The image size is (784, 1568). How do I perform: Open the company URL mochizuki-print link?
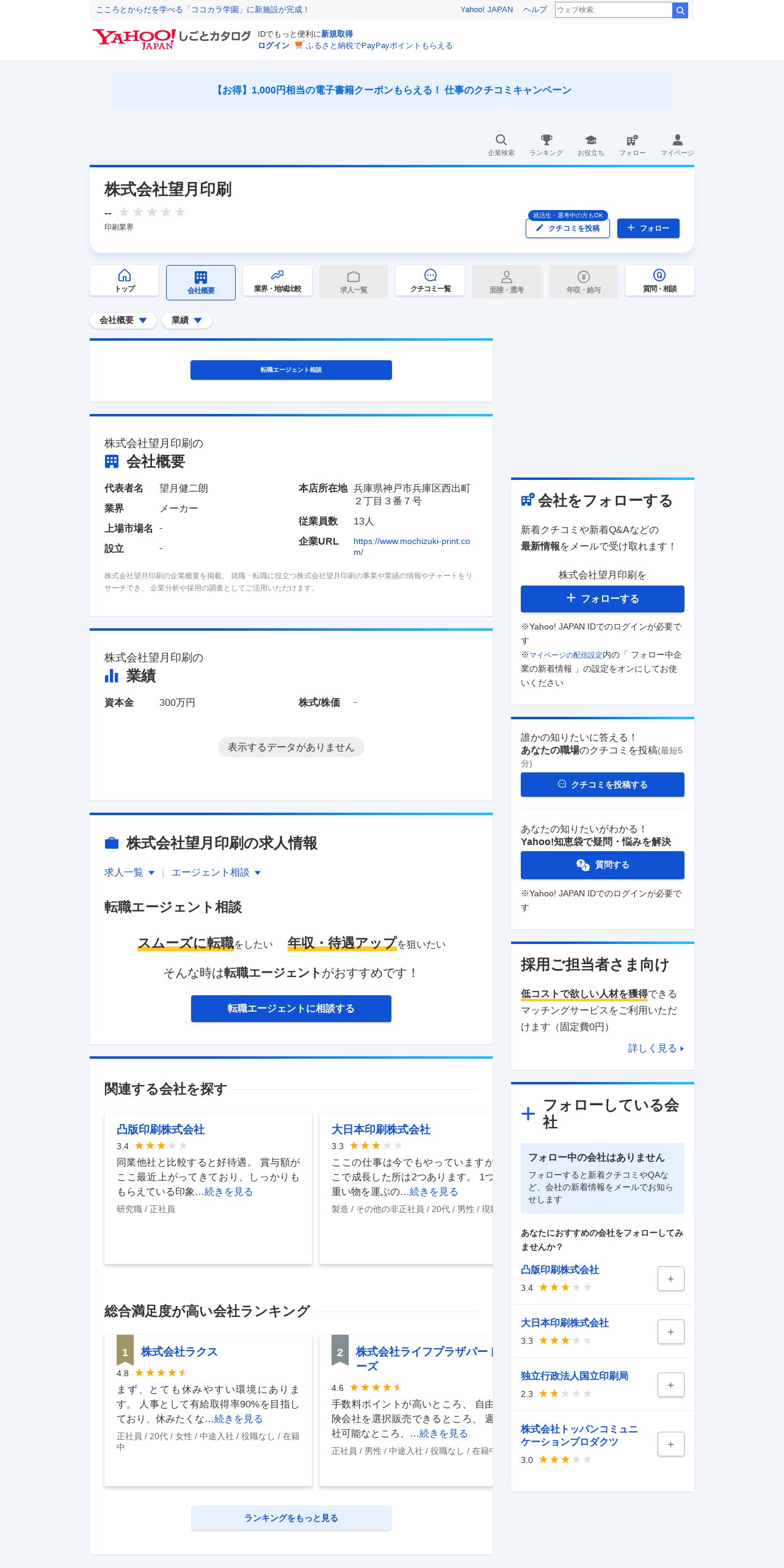[412, 546]
